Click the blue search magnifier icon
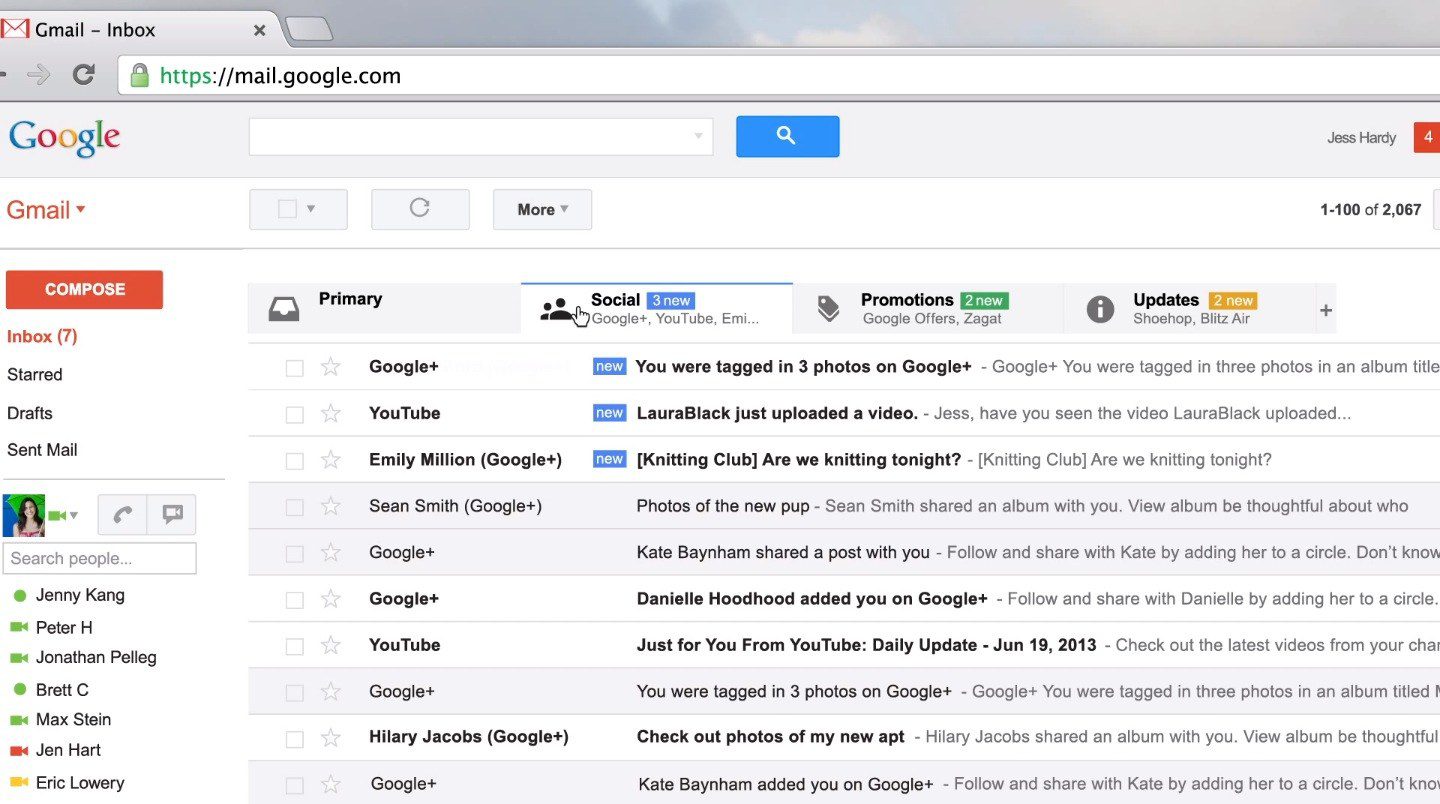 pyautogui.click(x=787, y=136)
